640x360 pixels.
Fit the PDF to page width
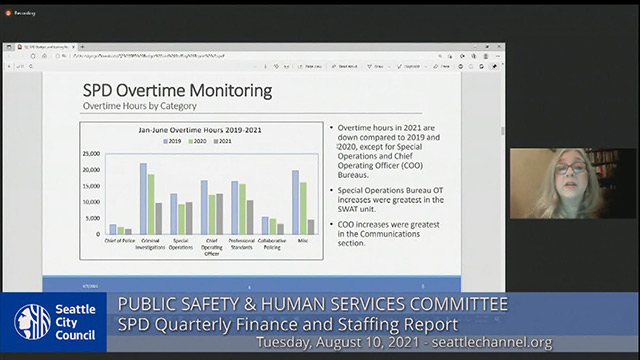point(287,66)
